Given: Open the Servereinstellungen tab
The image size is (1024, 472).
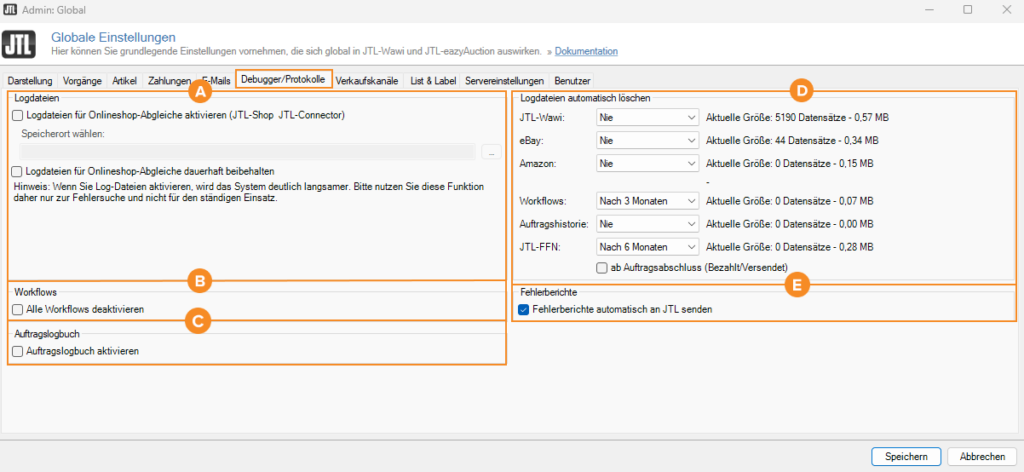Looking at the screenshot, I should coord(505,81).
